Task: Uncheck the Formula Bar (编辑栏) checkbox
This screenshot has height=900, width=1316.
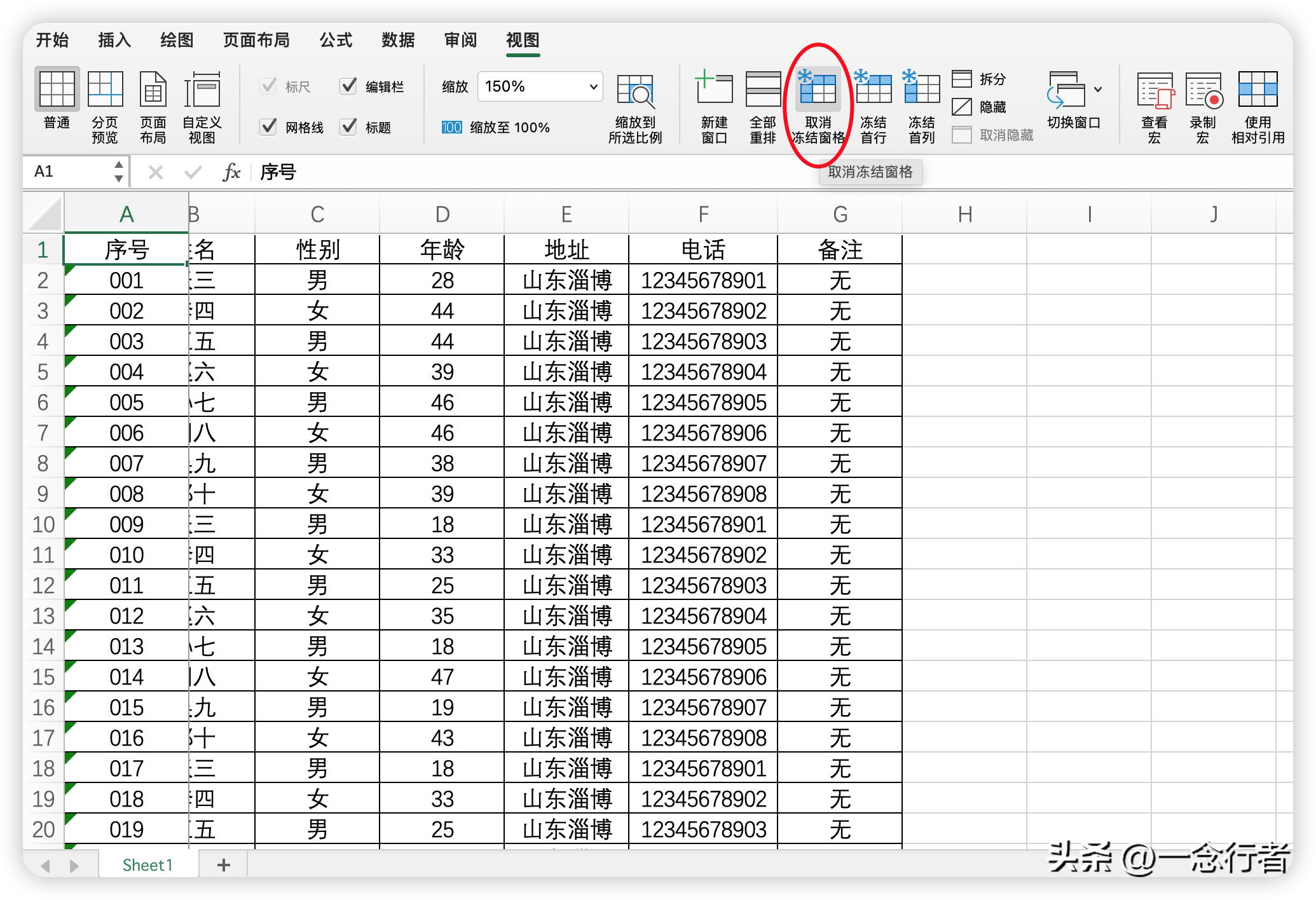Action: coord(348,86)
